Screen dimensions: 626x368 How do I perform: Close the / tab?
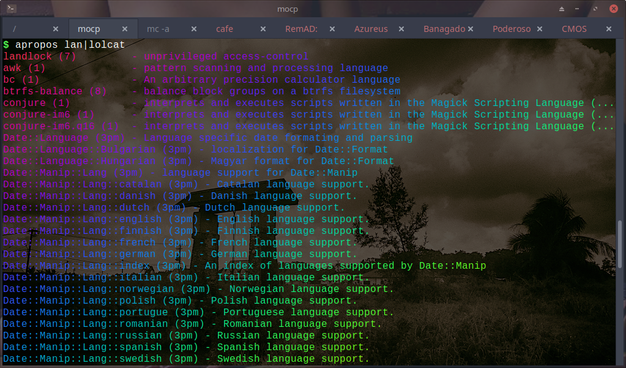pos(55,29)
